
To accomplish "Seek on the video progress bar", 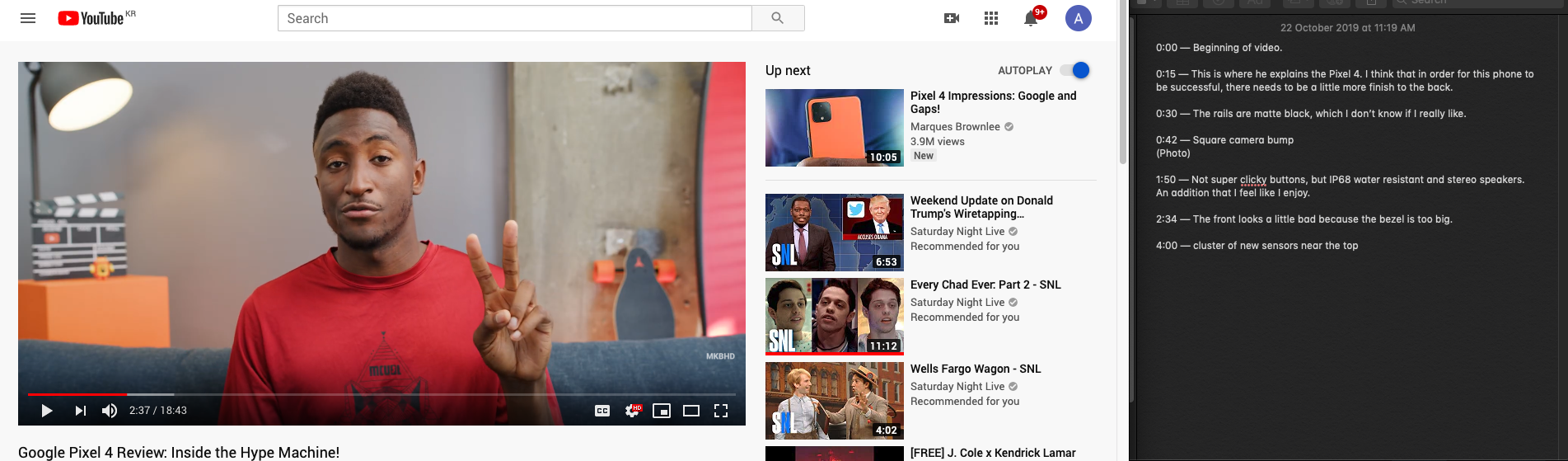I will coord(381,394).
